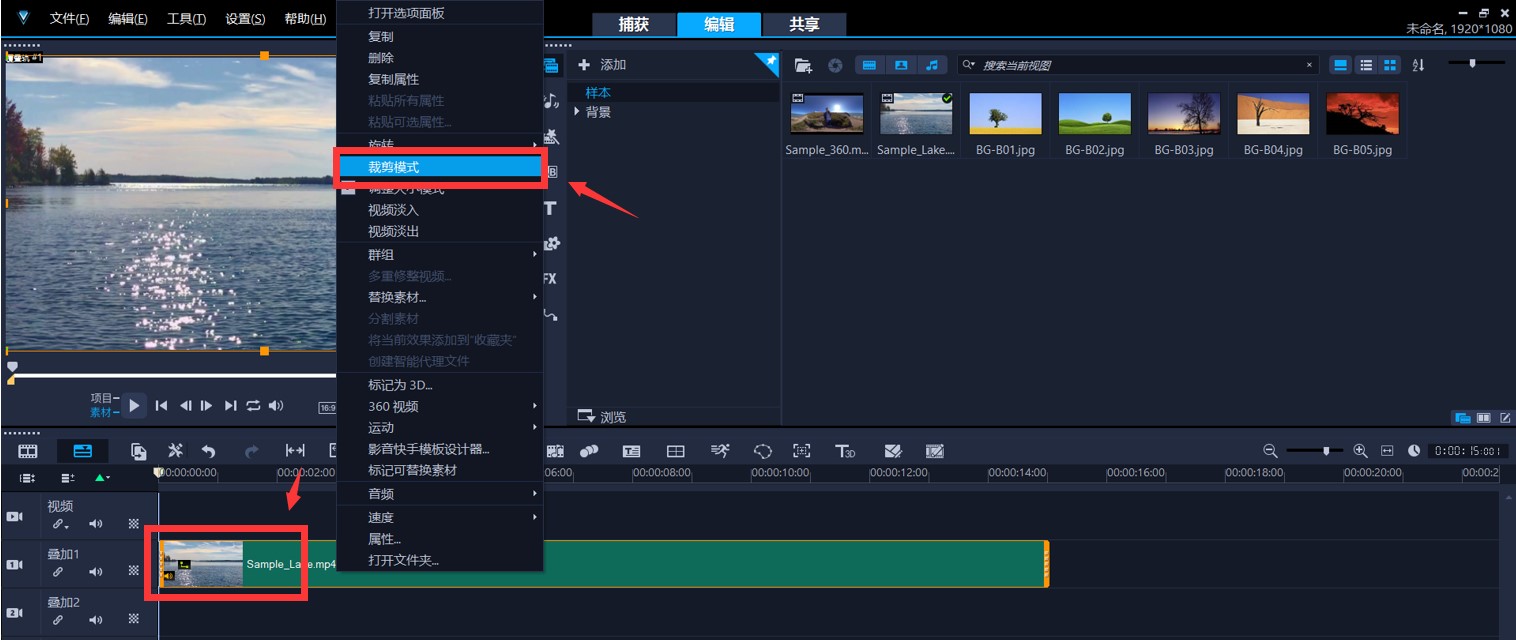Viewport: 1516px width, 640px height.
Task: Expand the 速度 submenu
Action: coord(440,518)
